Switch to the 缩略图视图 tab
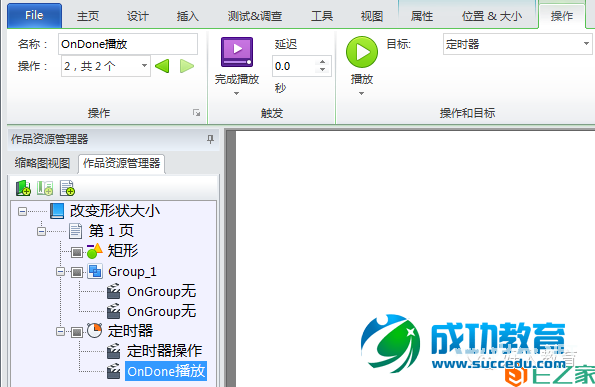The width and height of the screenshot is (595, 387). (x=42, y=163)
